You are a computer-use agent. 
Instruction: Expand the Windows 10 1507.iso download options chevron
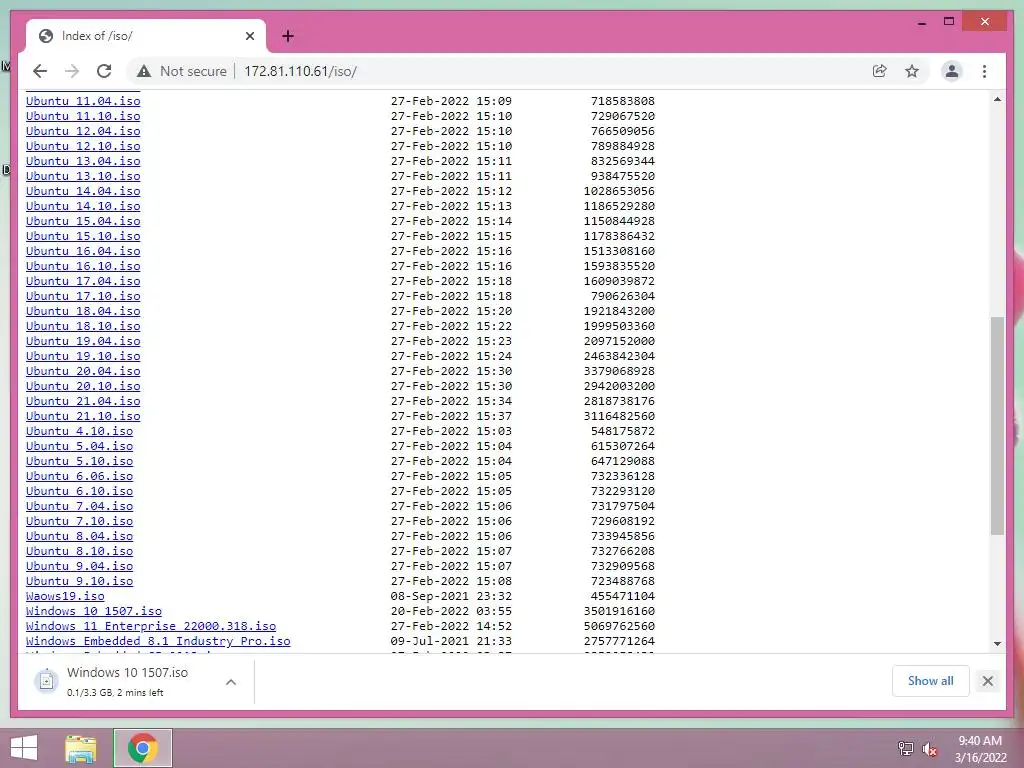tap(231, 682)
